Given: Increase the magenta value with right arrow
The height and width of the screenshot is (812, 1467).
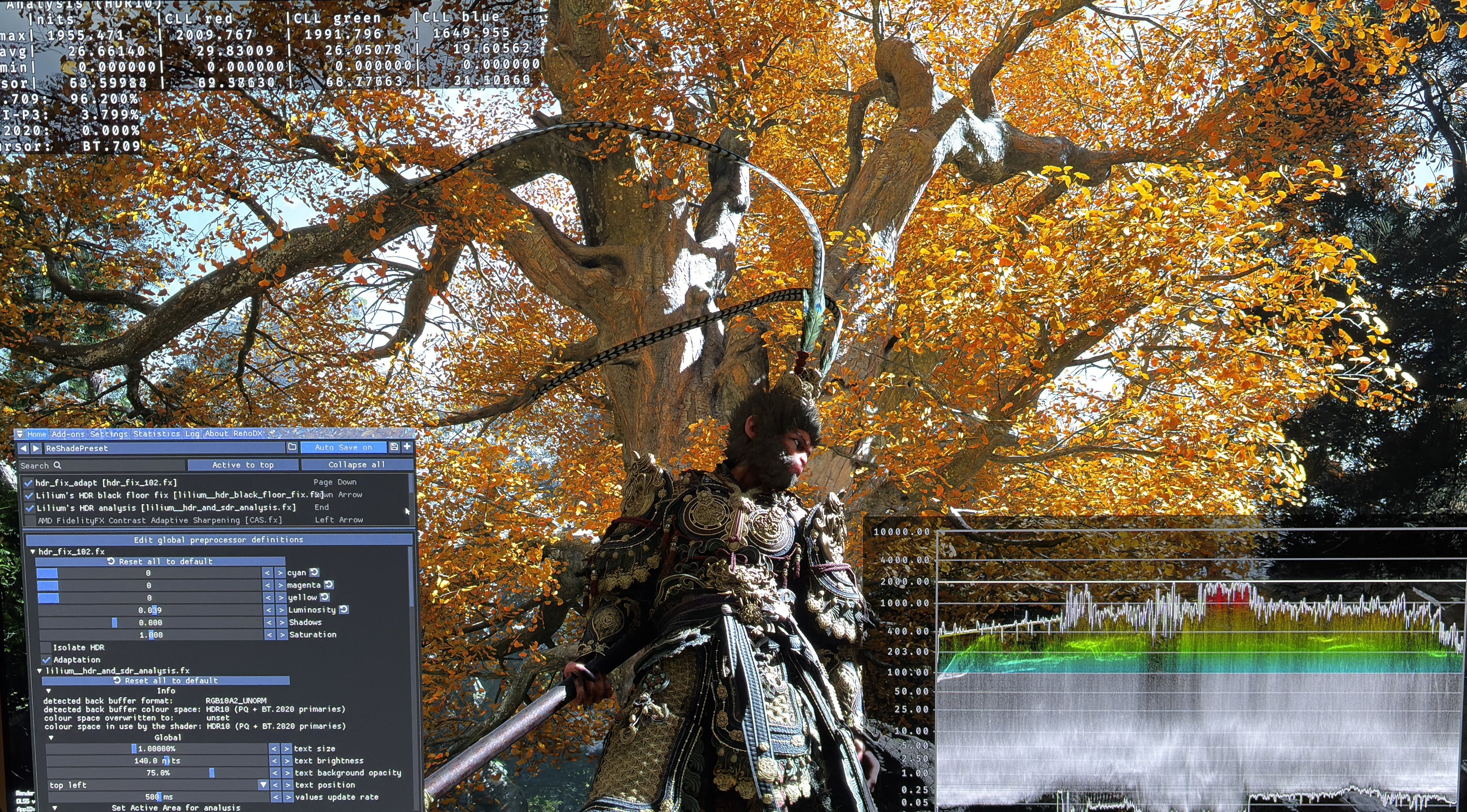Looking at the screenshot, I should coord(280,585).
